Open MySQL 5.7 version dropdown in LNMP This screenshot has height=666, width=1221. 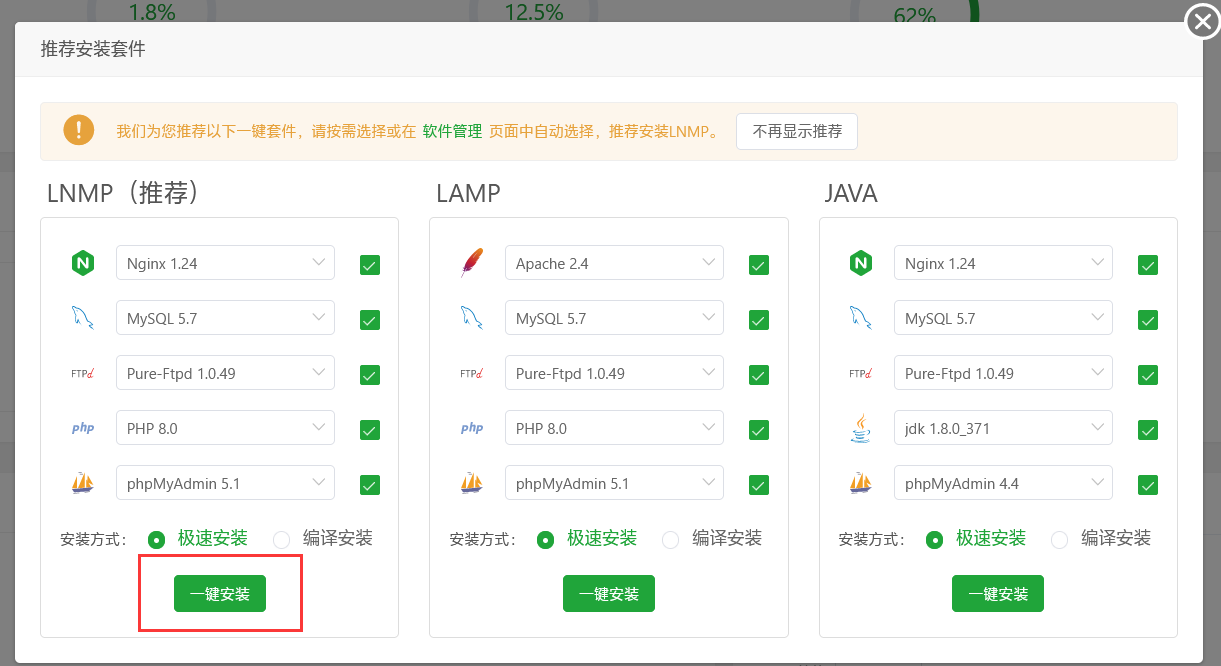point(225,319)
